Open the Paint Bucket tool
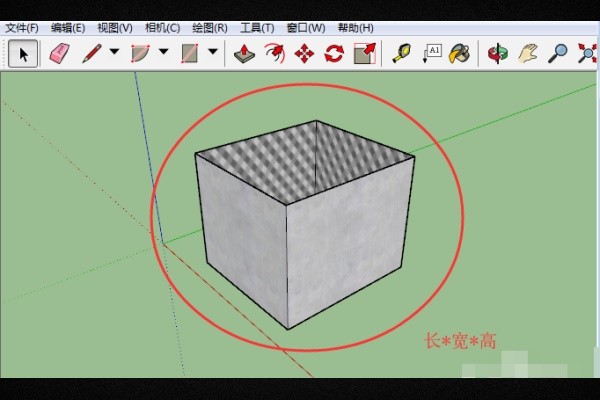The image size is (600, 400). 460,54
